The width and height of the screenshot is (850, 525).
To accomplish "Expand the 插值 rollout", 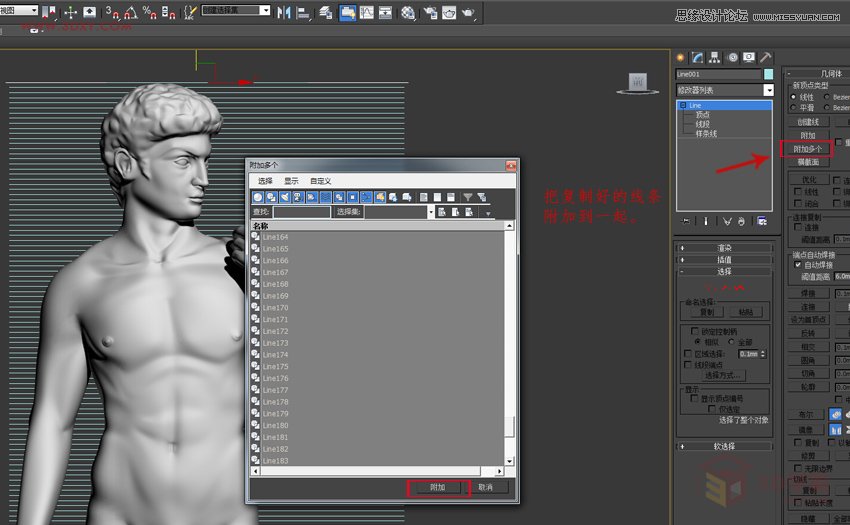I will 724,260.
